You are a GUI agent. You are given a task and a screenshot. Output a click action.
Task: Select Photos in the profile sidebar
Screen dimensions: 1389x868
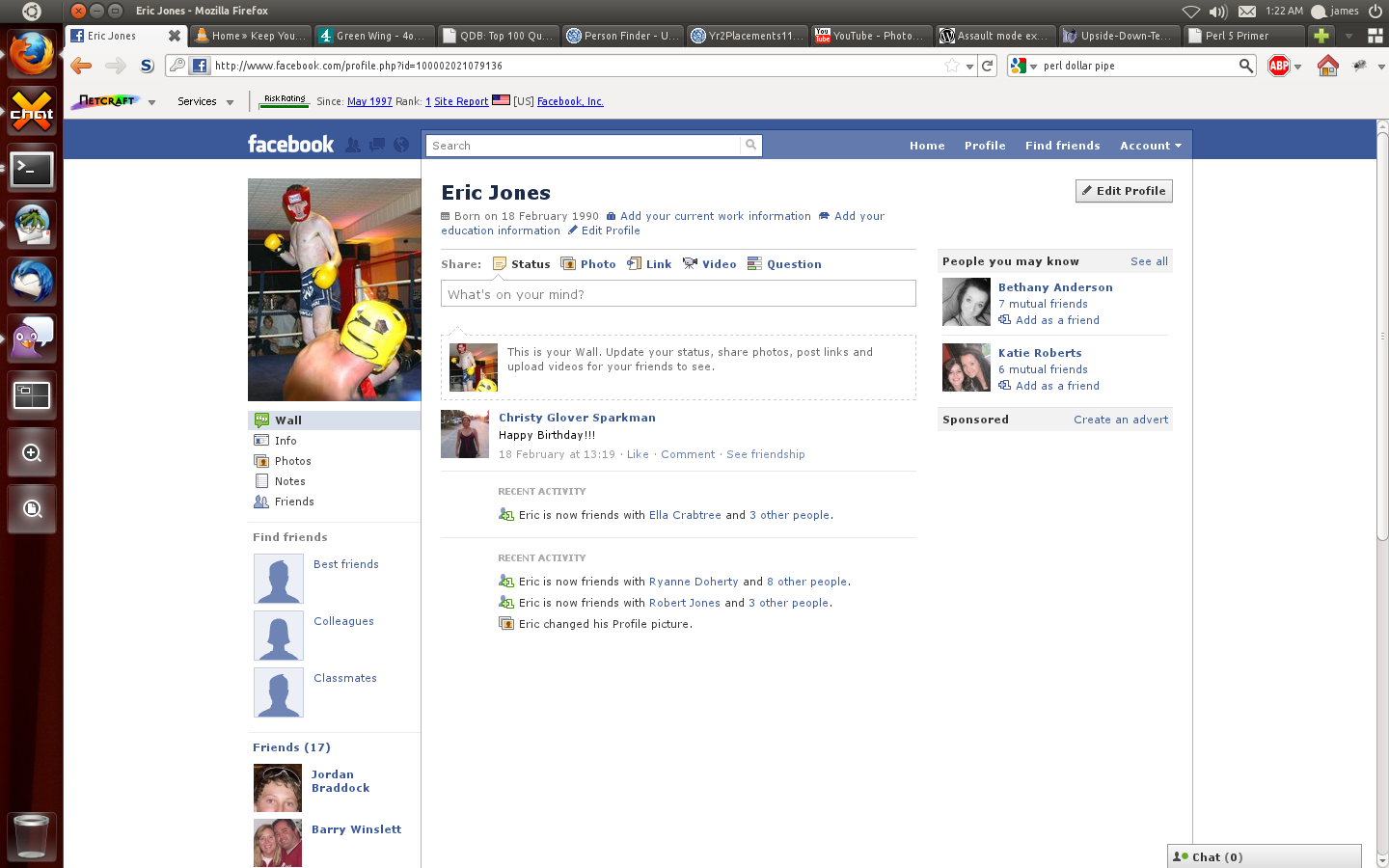click(292, 461)
